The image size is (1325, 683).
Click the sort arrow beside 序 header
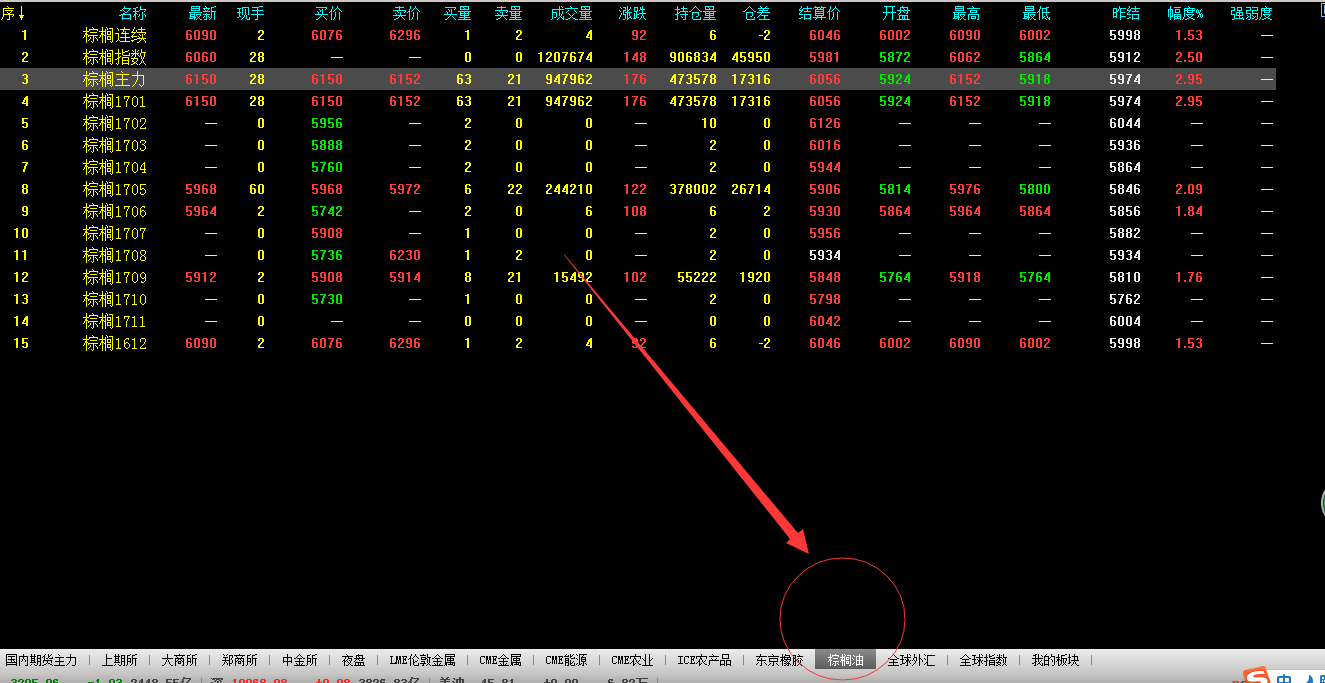click(x=22, y=14)
